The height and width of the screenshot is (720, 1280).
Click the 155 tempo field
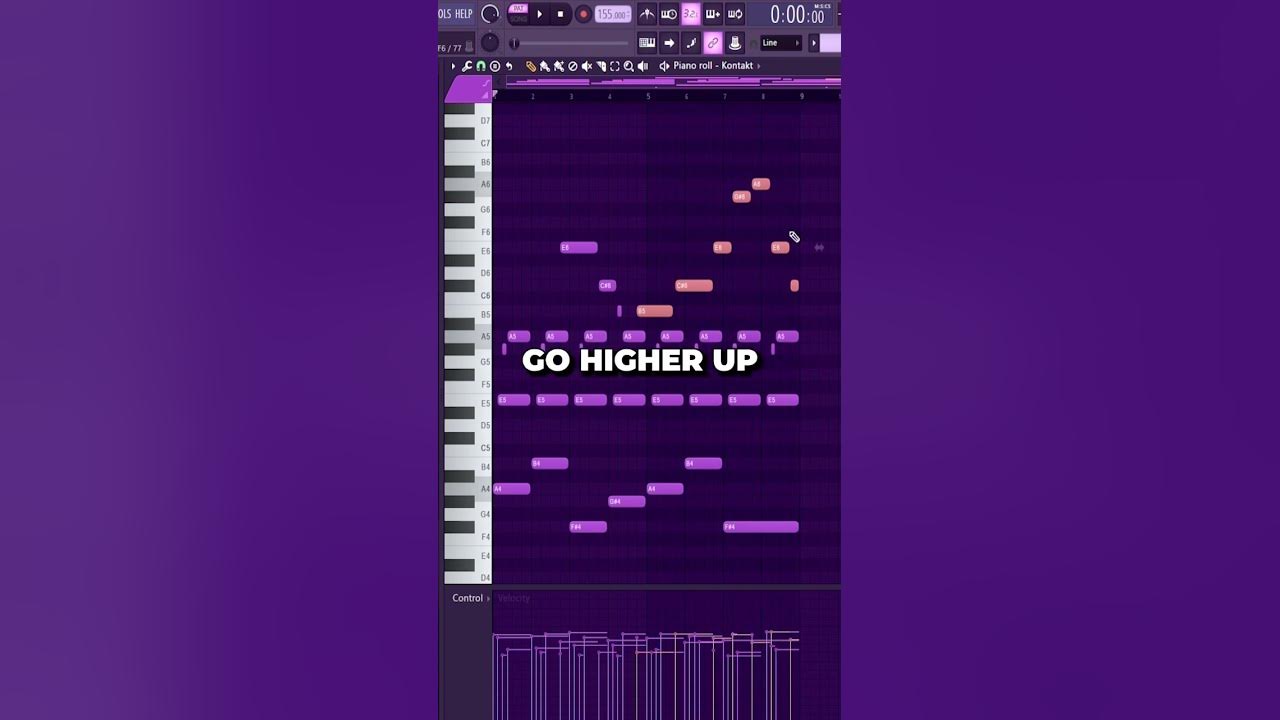click(x=613, y=14)
